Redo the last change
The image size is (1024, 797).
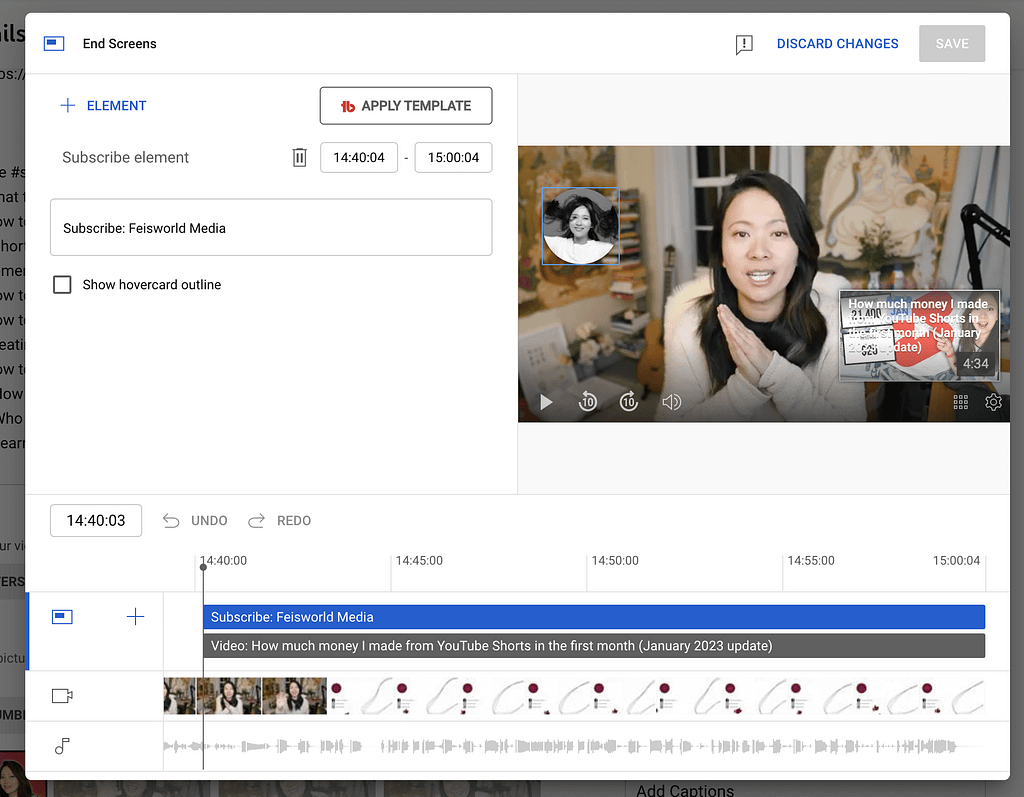point(279,520)
